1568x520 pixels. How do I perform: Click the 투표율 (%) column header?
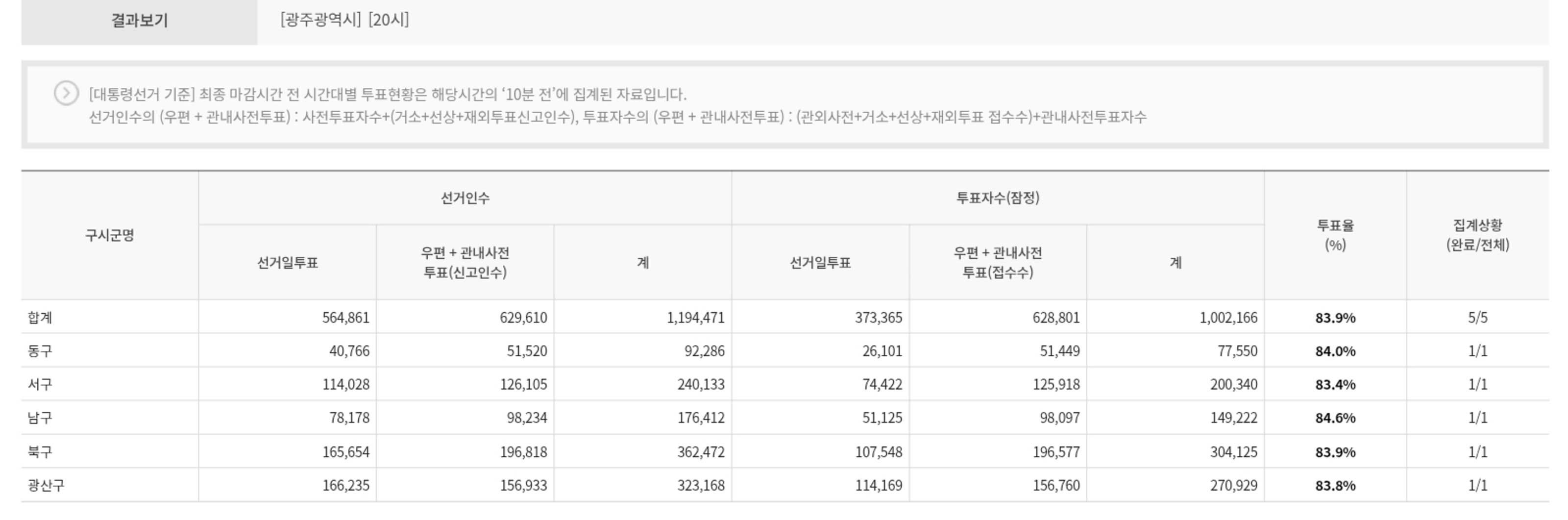pyautogui.click(x=1335, y=235)
